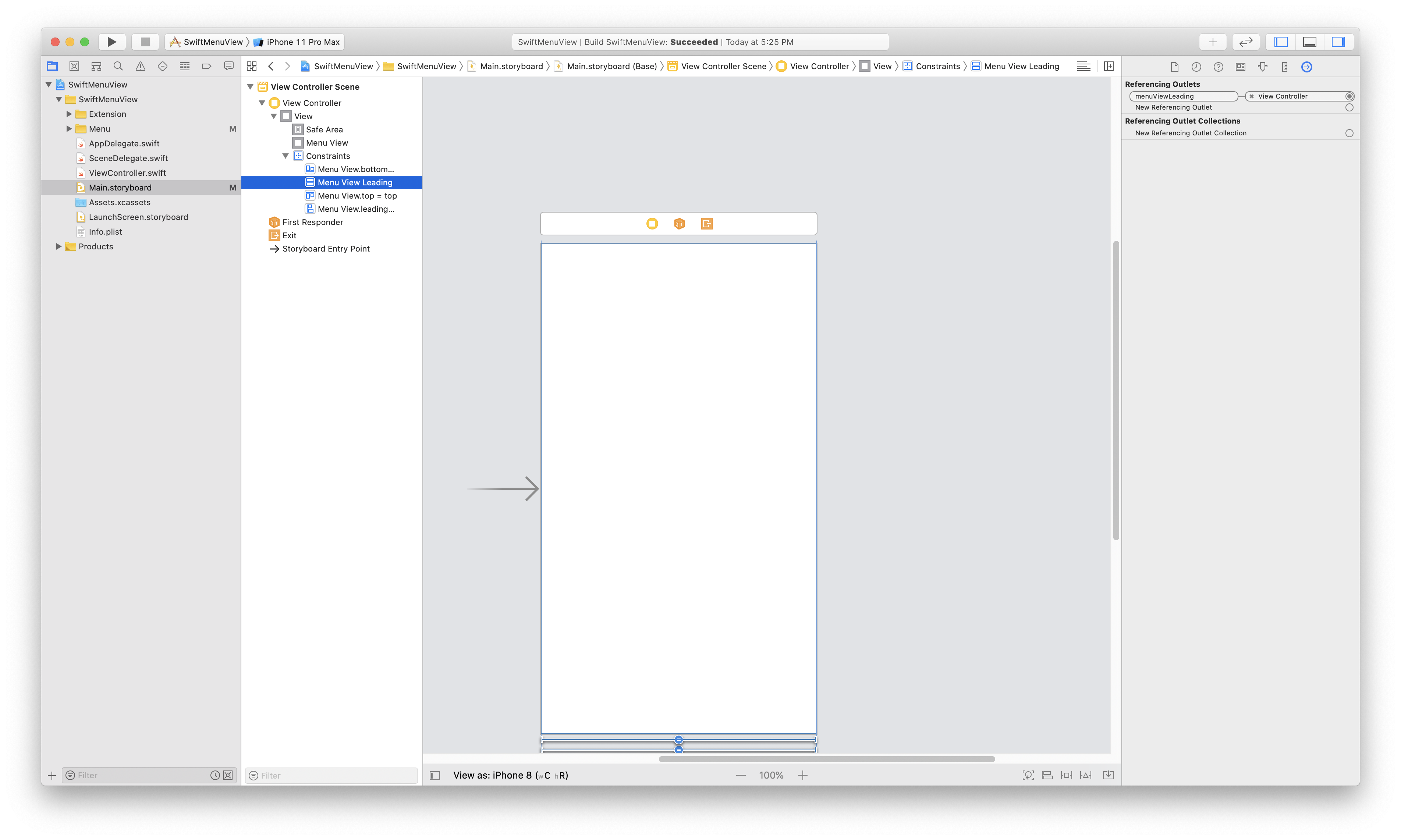This screenshot has width=1401, height=840.
Task: Click New Referencing Outlet circle
Action: pyautogui.click(x=1349, y=107)
